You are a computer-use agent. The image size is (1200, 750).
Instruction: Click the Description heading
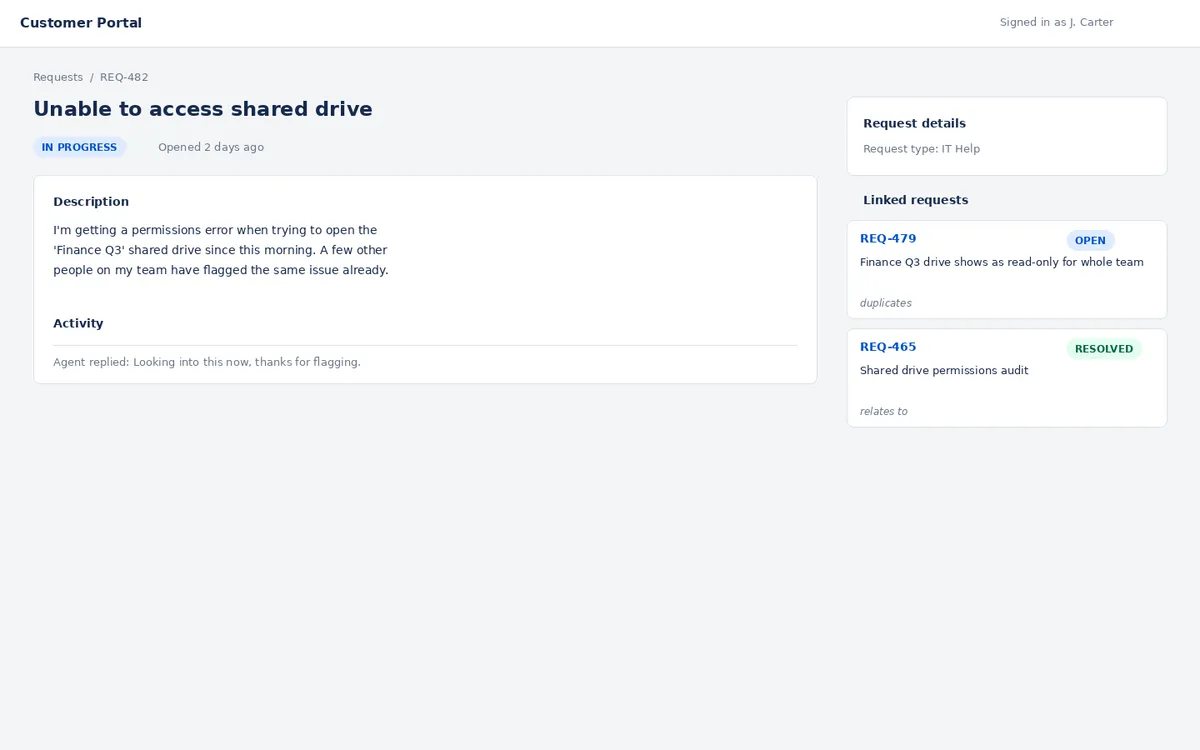[x=91, y=202]
